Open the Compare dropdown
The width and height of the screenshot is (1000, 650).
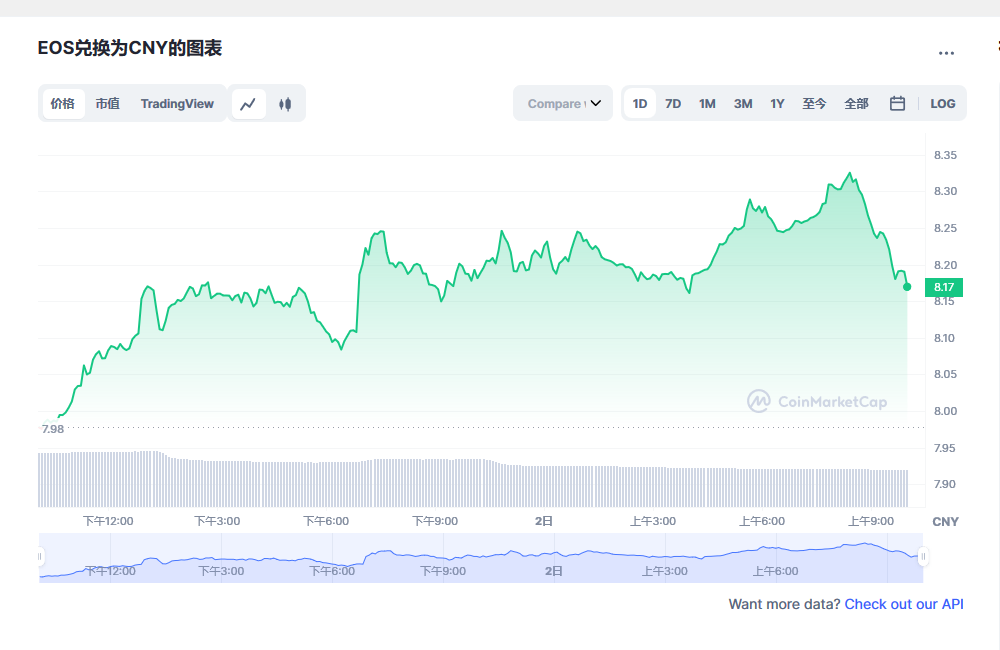(x=562, y=103)
